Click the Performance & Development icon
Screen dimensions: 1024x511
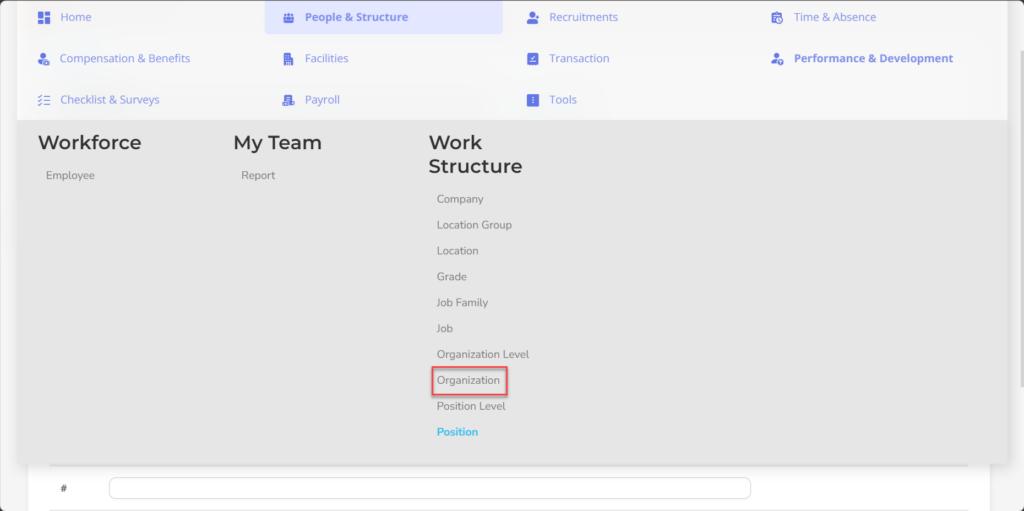click(x=777, y=59)
